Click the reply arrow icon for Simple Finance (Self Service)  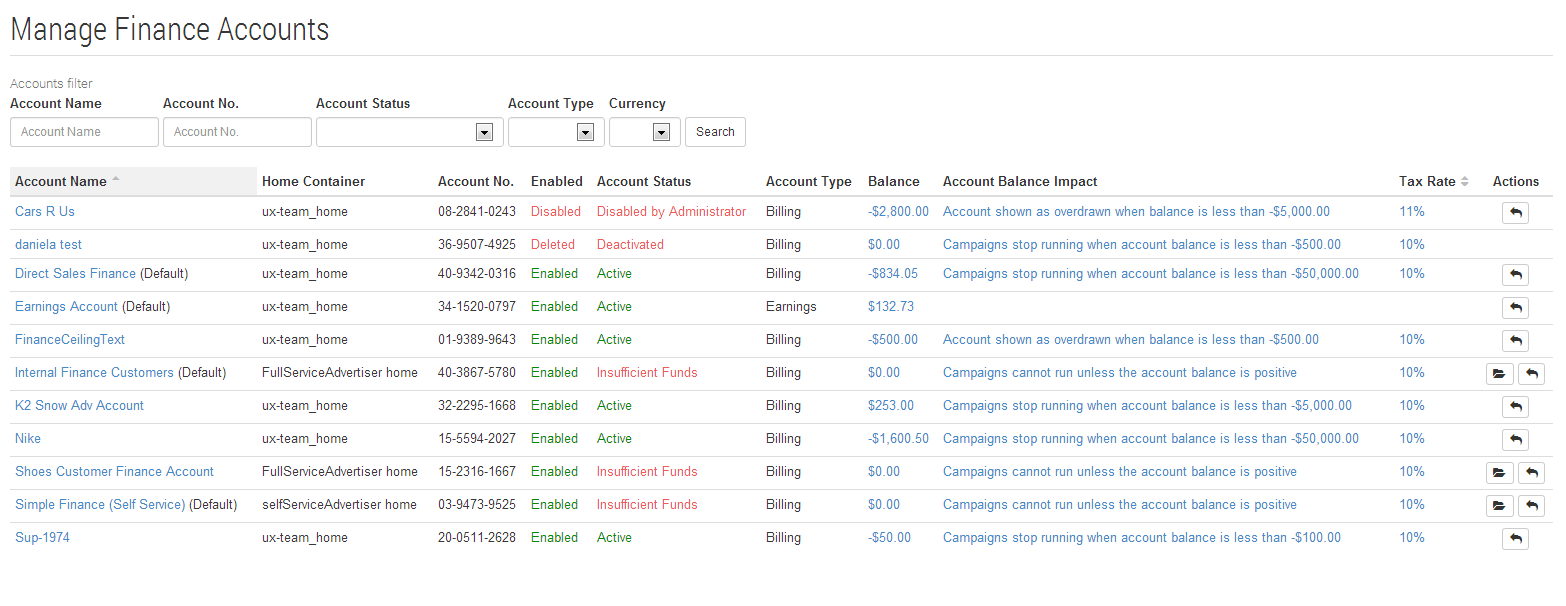(x=1531, y=505)
